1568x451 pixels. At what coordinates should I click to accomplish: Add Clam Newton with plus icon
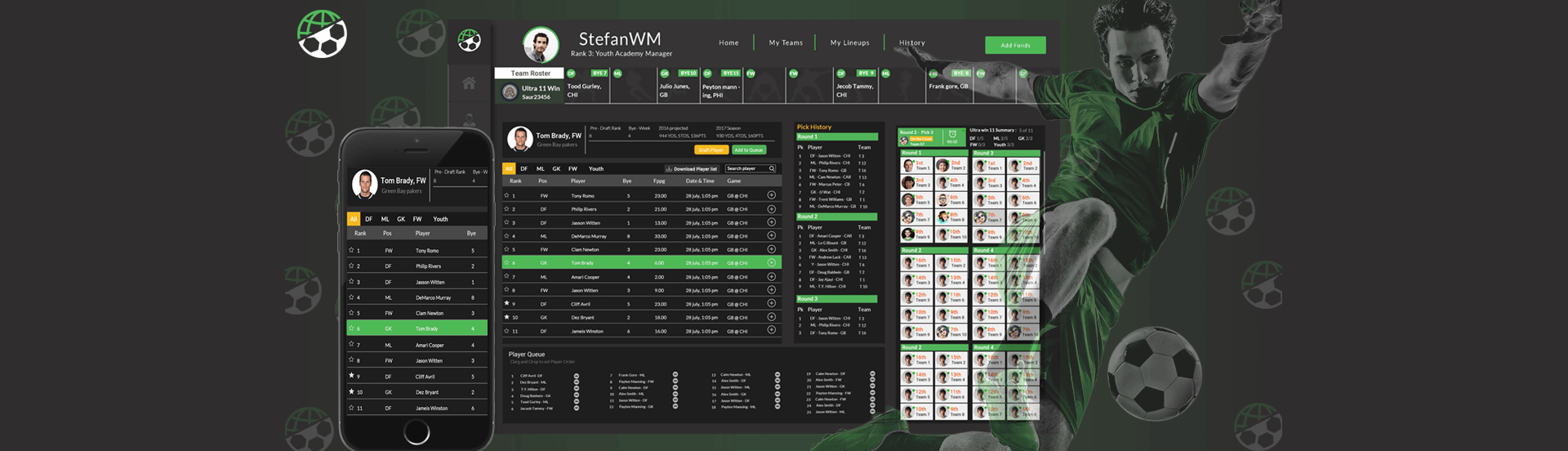click(771, 249)
